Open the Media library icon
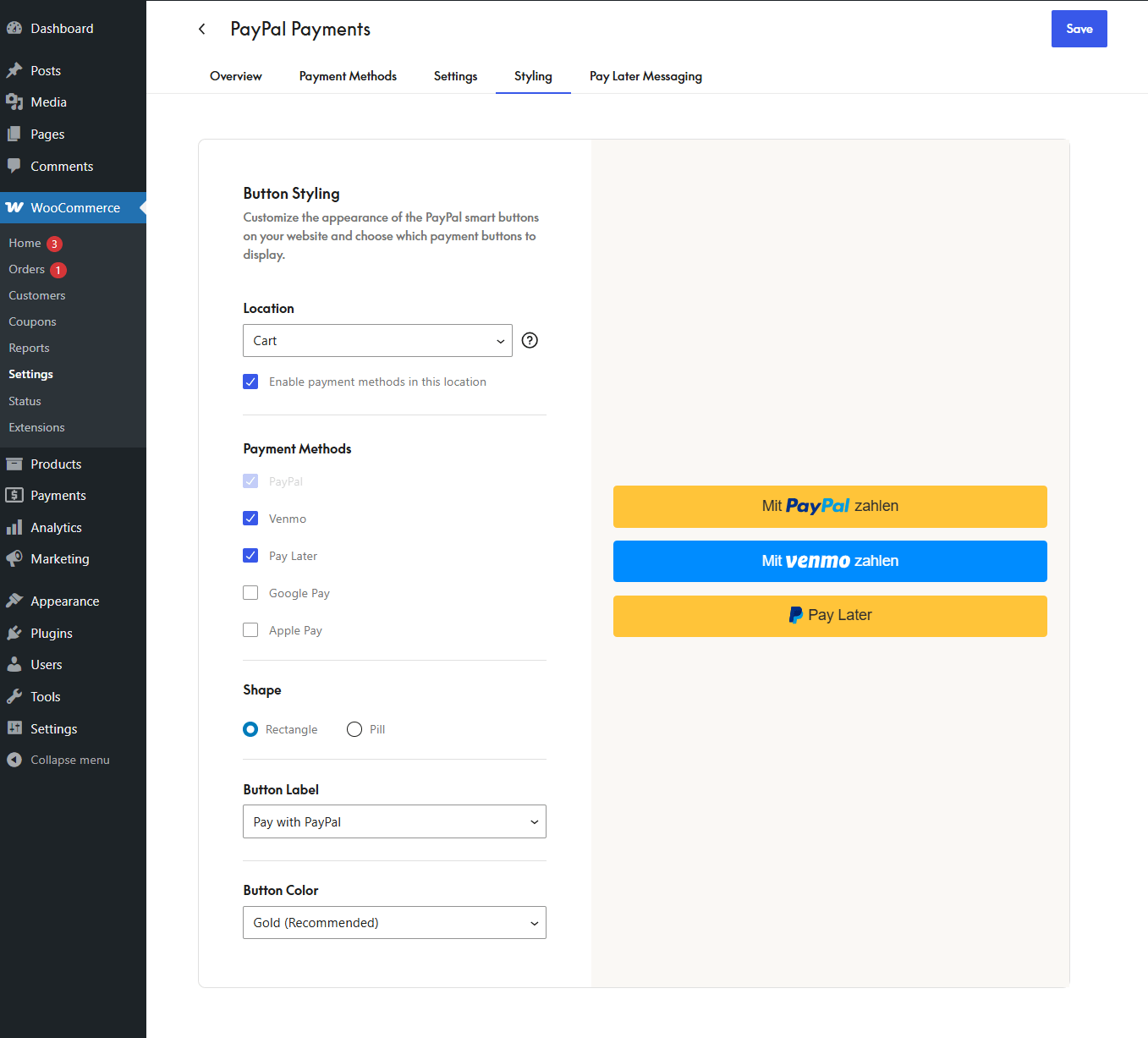 (x=17, y=102)
